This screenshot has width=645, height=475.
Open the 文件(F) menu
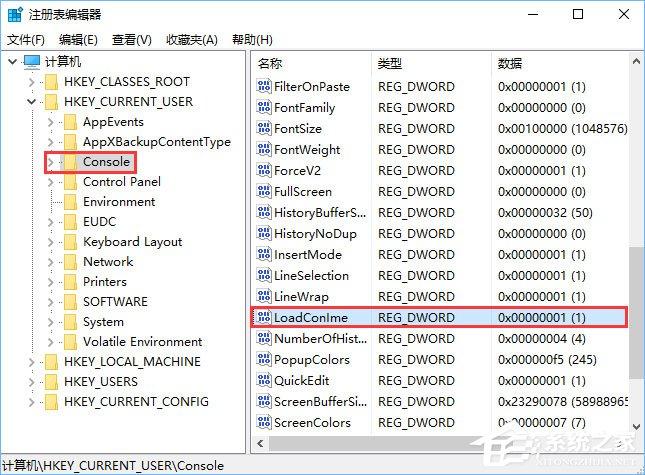(26, 40)
